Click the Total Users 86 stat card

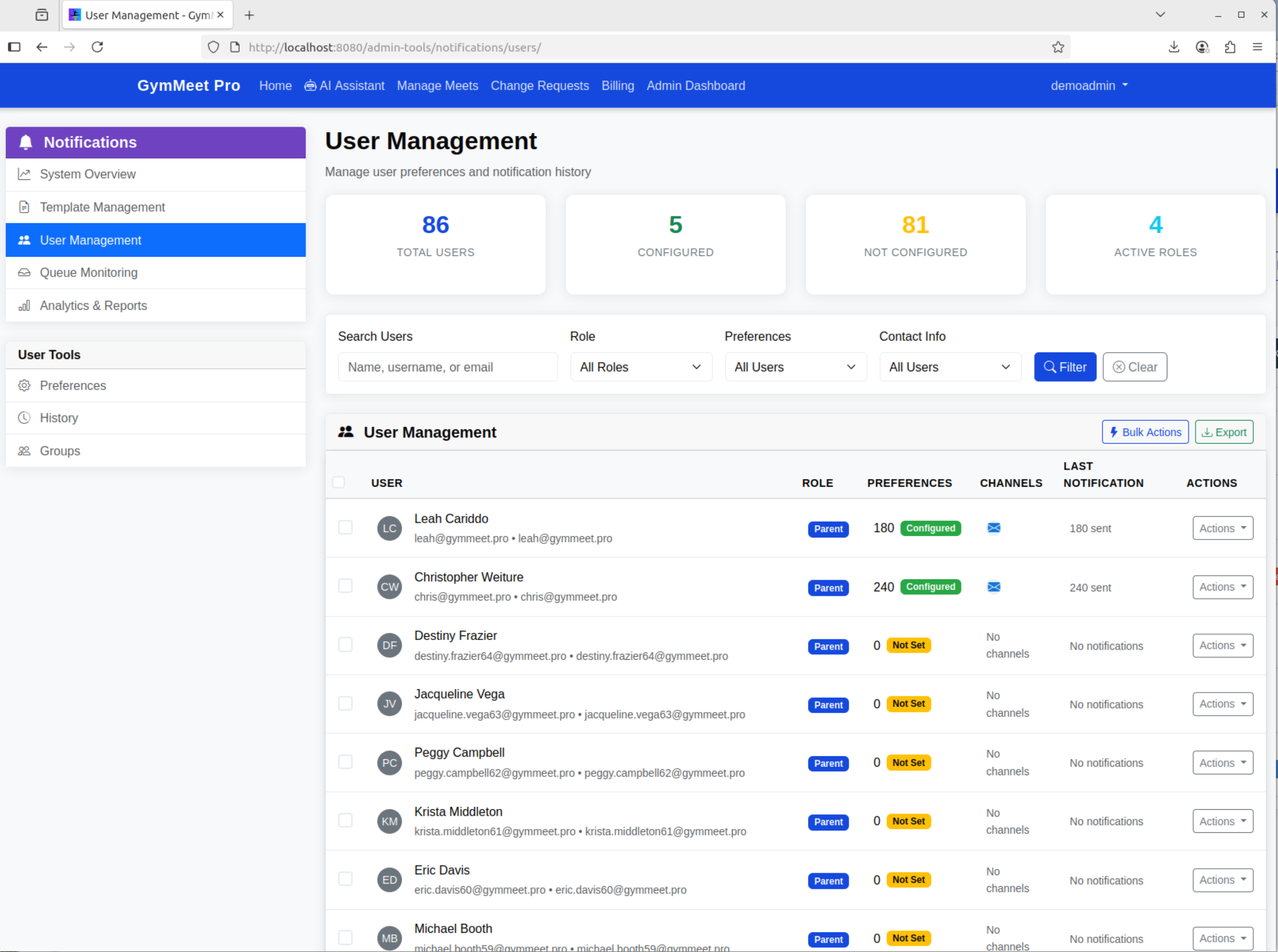[435, 244]
